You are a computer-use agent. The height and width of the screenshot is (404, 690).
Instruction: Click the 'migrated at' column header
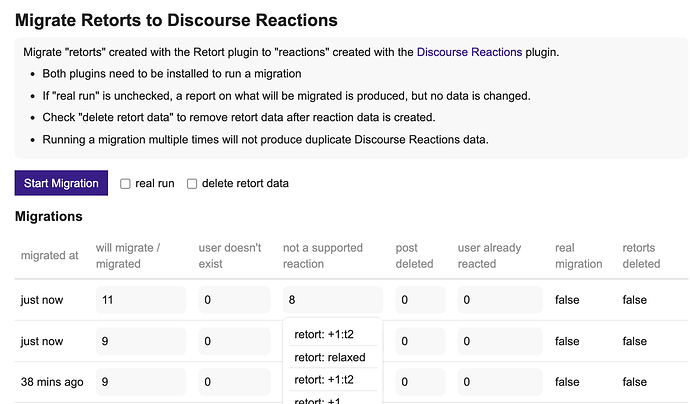[49, 255]
